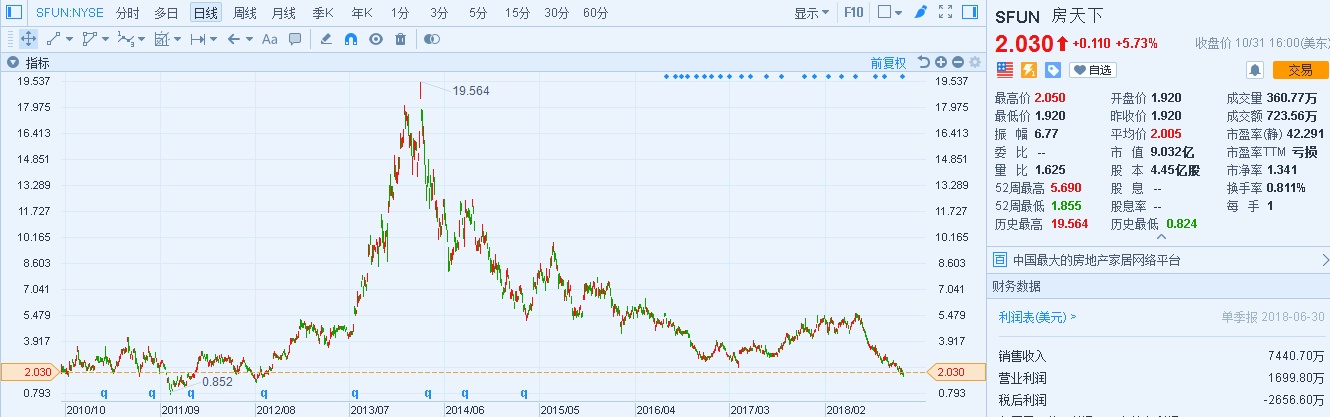Select the range measure tool
1330x417 pixels.
coord(197,39)
